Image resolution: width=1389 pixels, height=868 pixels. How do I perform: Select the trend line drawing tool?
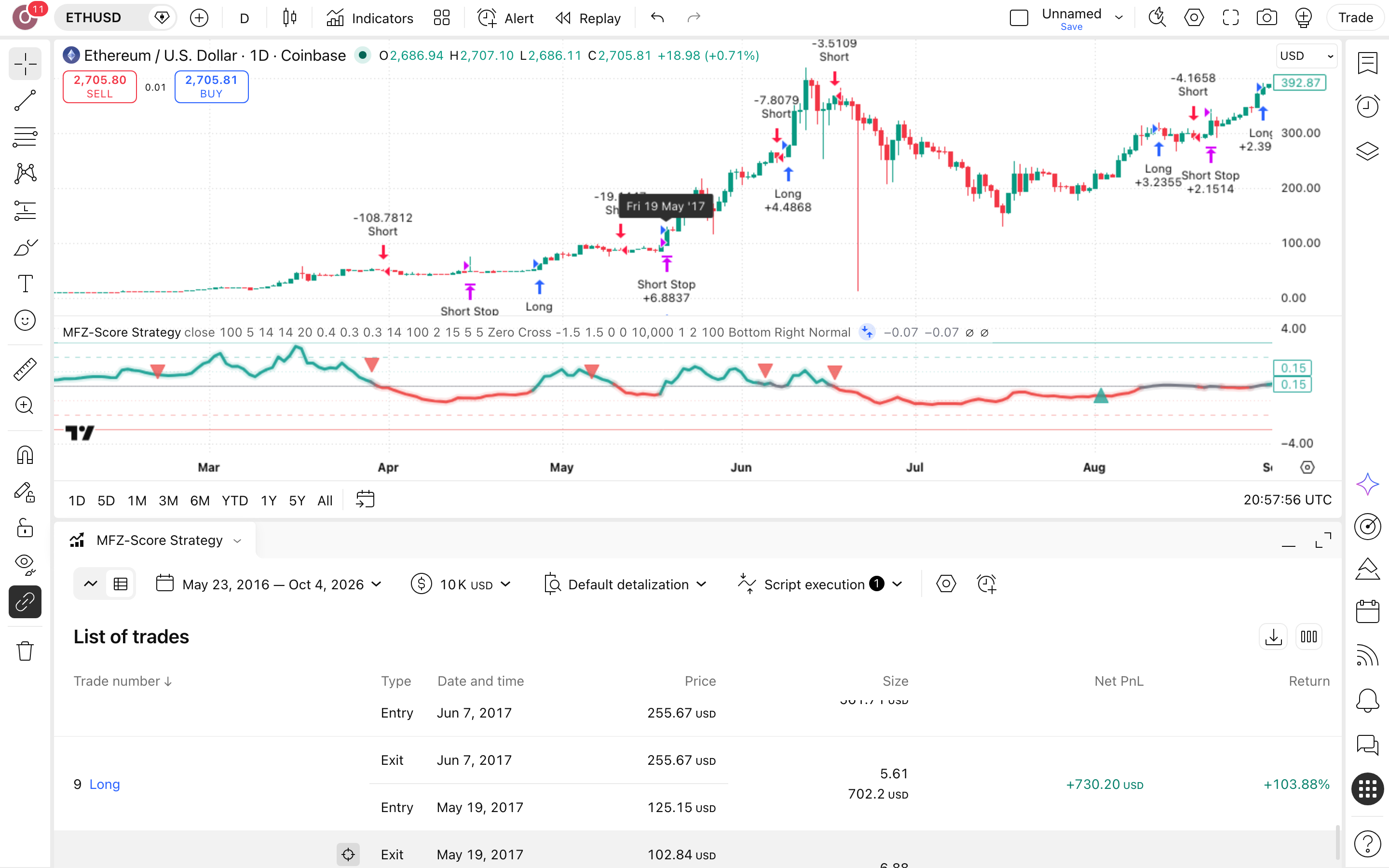[25, 100]
